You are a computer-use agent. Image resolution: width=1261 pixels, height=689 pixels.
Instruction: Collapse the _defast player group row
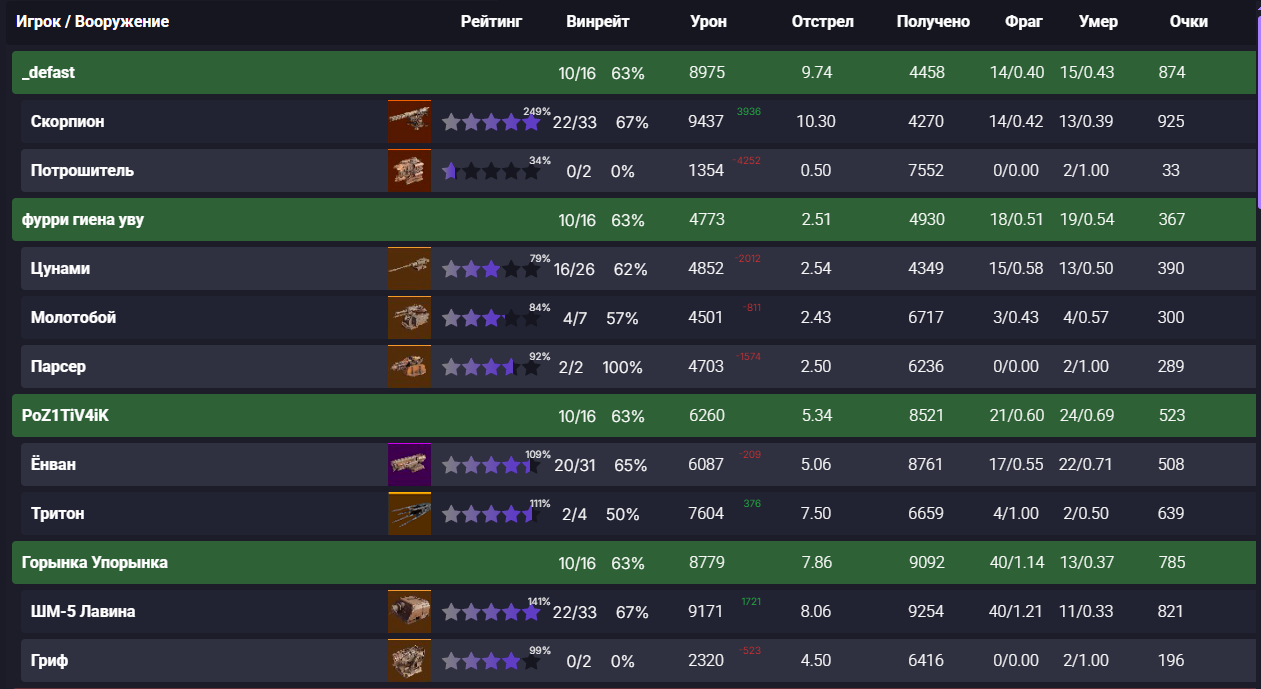point(634,72)
